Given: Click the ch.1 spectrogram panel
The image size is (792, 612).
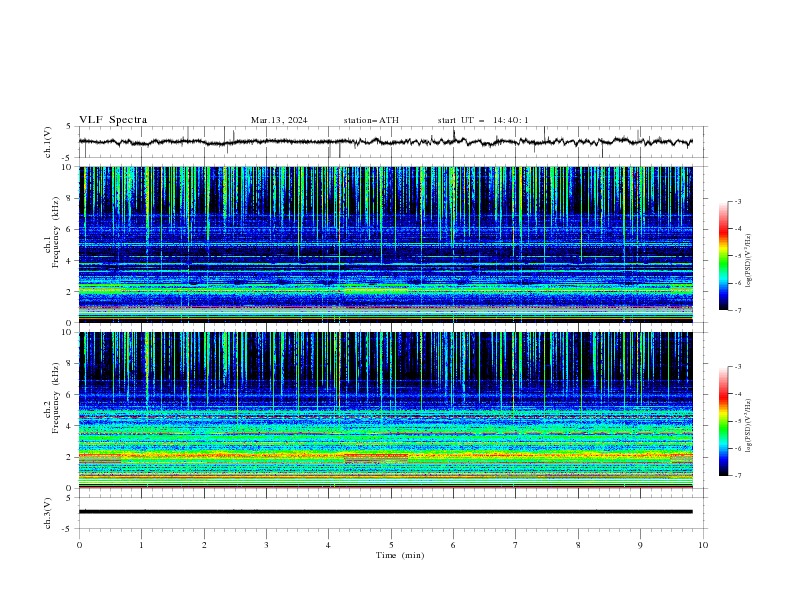Looking at the screenshot, I should click(386, 244).
